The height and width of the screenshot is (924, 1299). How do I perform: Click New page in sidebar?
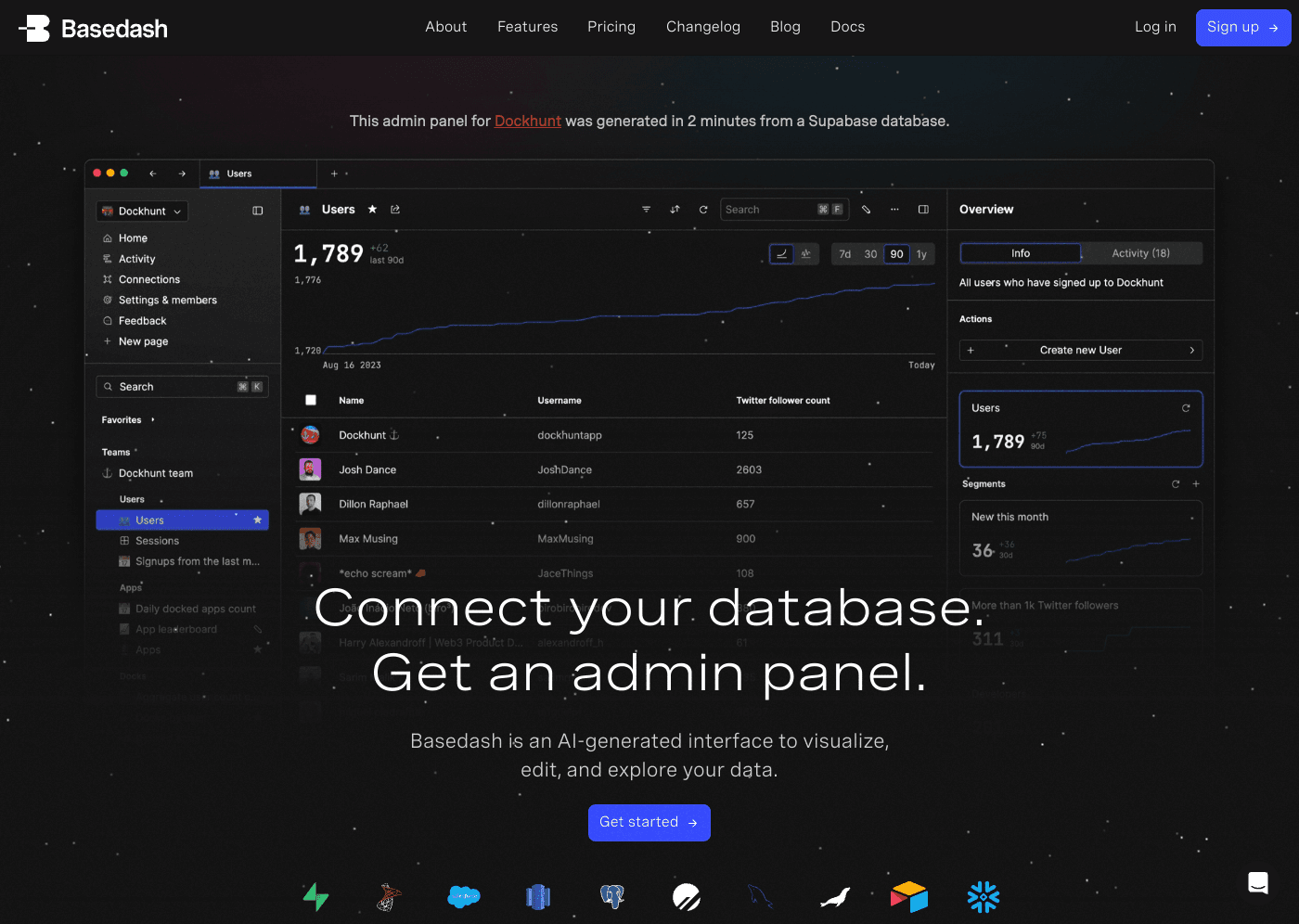143,341
